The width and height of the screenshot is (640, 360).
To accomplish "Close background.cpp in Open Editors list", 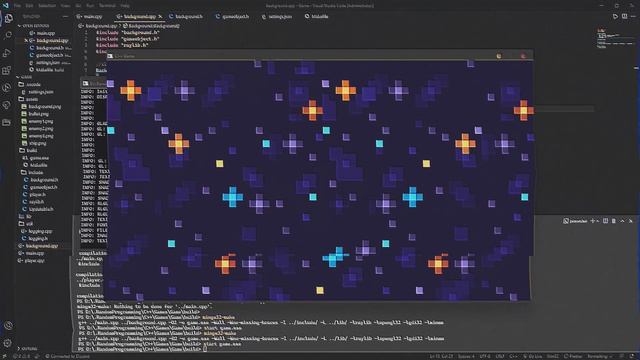I will pos(26,40).
